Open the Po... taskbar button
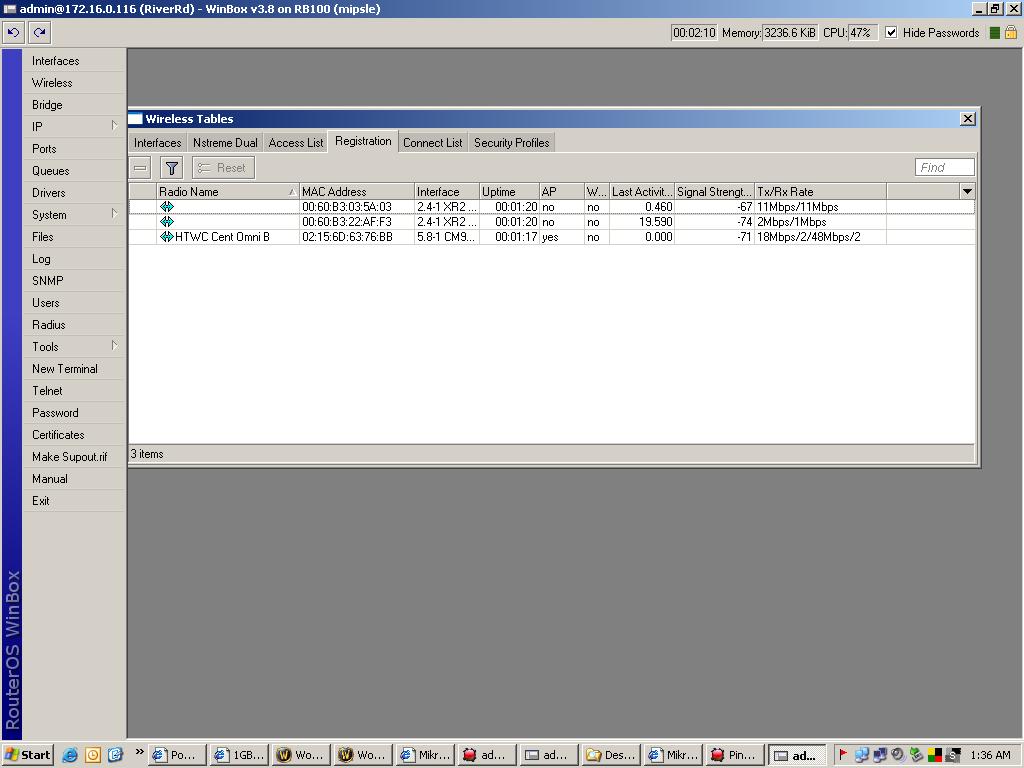This screenshot has height=768, width=1024. click(x=177, y=755)
